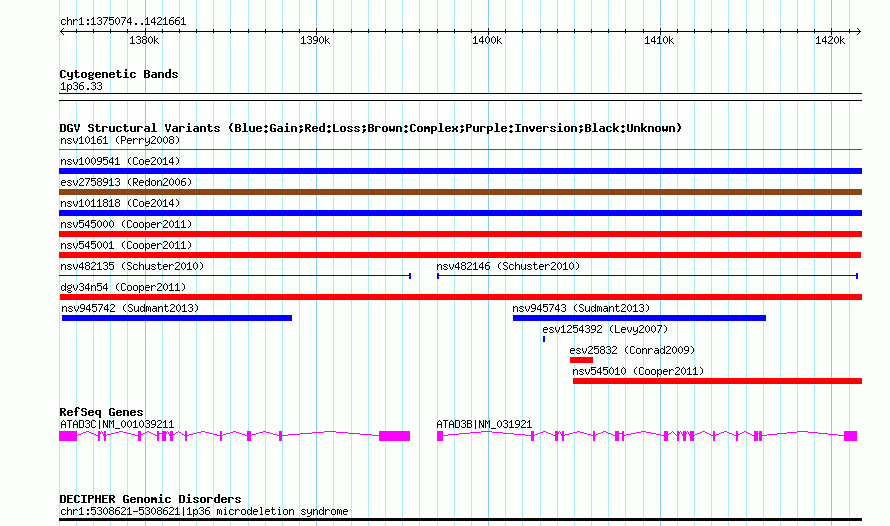Click the DGV Structural Variants track title
This screenshot has height=526, width=890.
click(371, 128)
